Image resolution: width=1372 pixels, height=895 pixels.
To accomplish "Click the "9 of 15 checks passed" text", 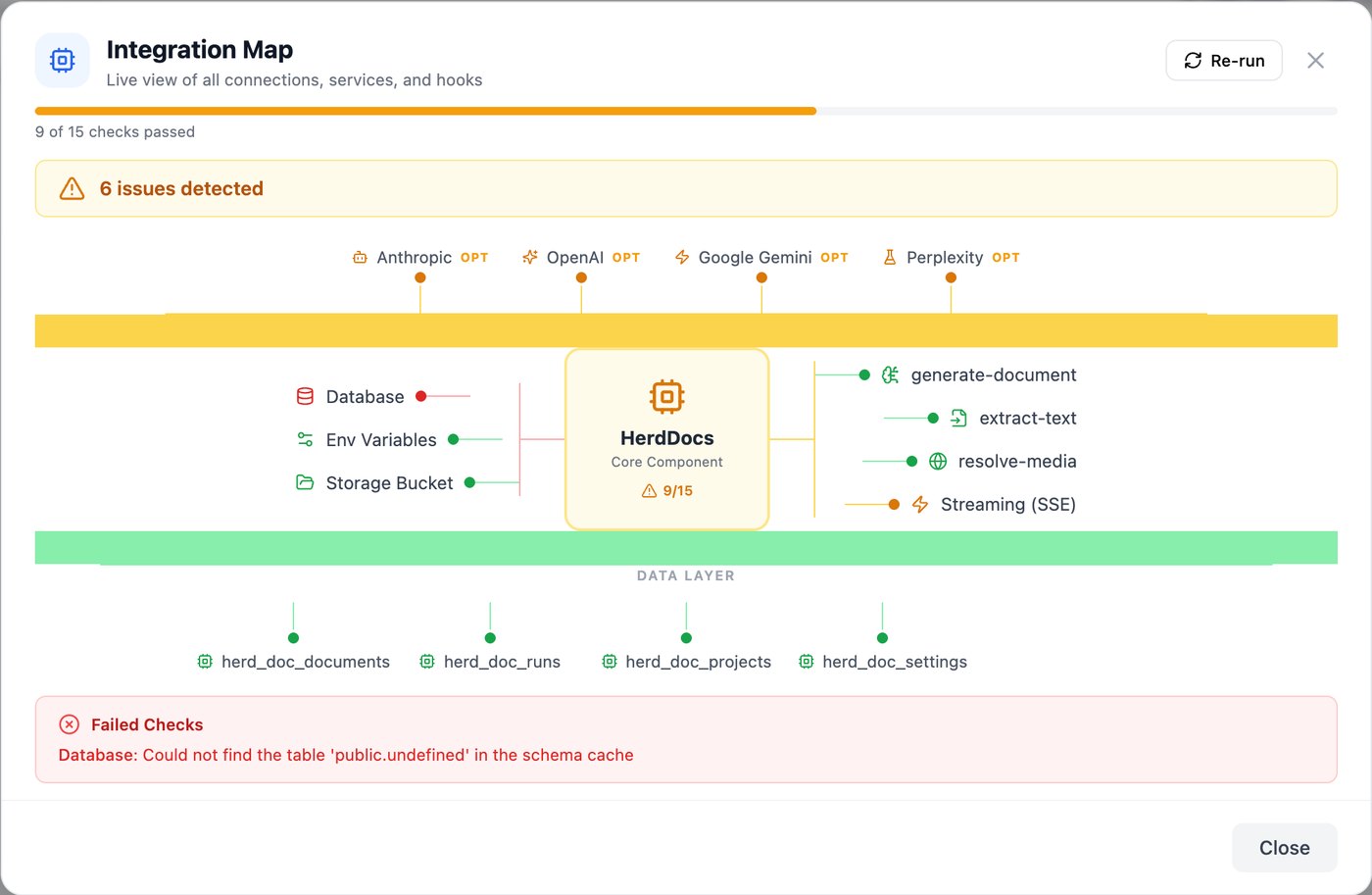I will pos(115,131).
